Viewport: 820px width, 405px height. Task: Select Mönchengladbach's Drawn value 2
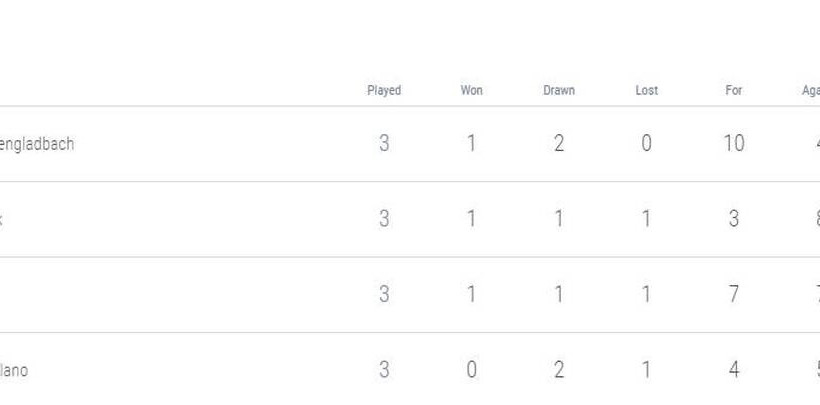(x=558, y=144)
